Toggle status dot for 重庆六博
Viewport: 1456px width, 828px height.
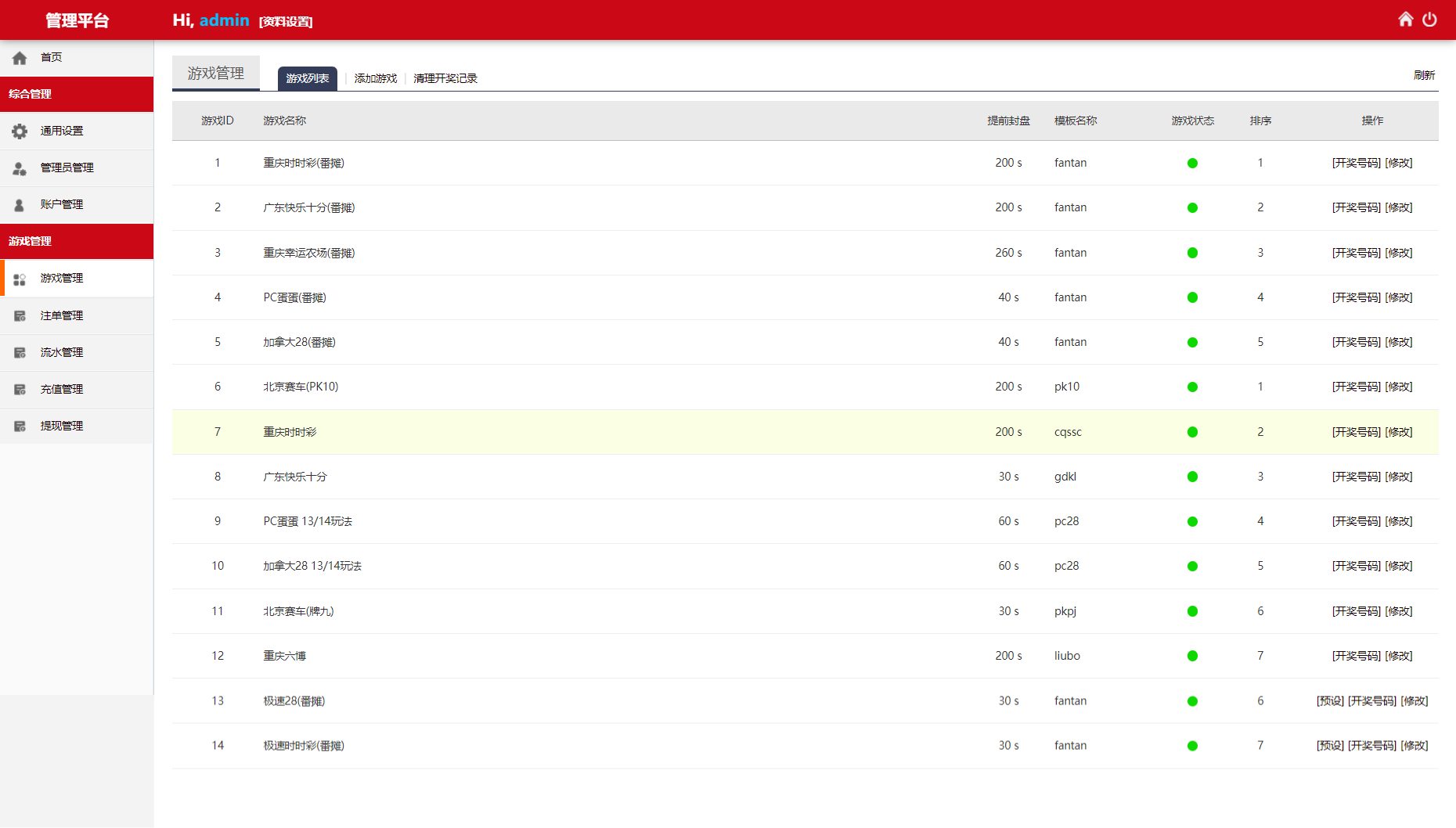tap(1192, 656)
